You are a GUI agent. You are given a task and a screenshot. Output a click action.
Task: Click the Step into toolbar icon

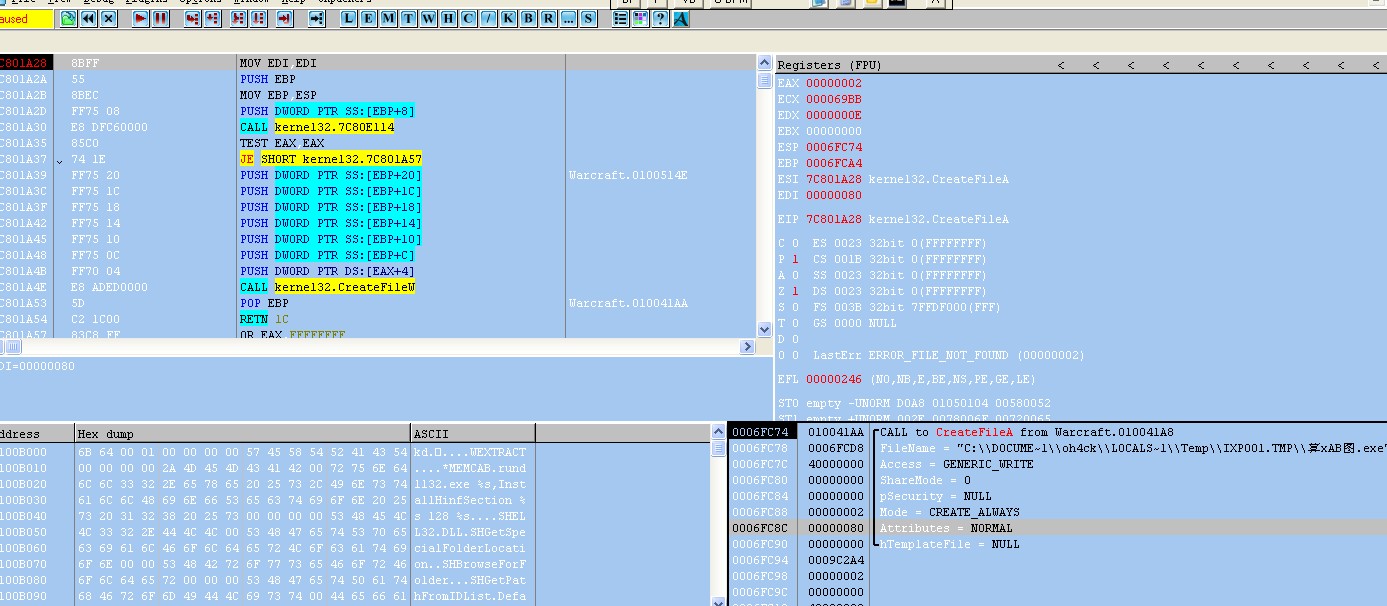(192, 19)
